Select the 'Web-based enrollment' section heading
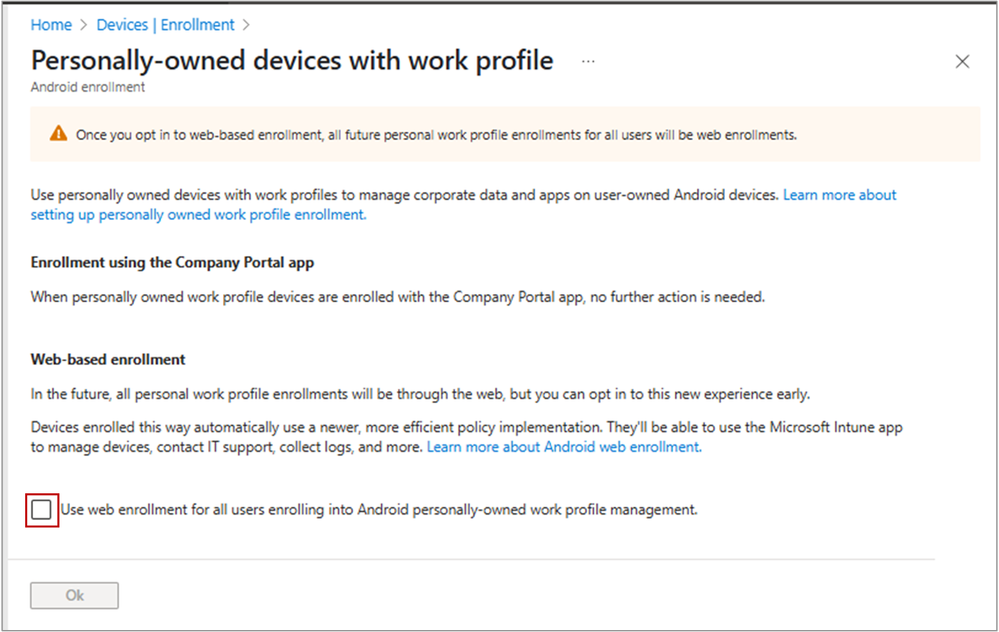Screen dimensions: 999x632 (x=108, y=359)
